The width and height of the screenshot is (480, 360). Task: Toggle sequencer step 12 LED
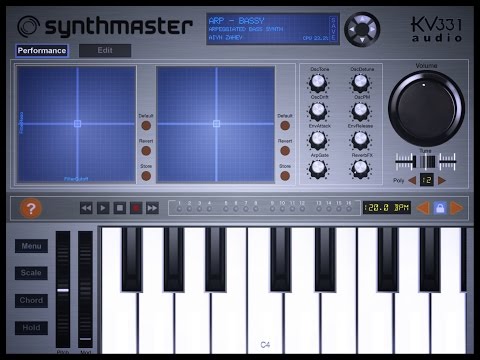[x=302, y=209]
